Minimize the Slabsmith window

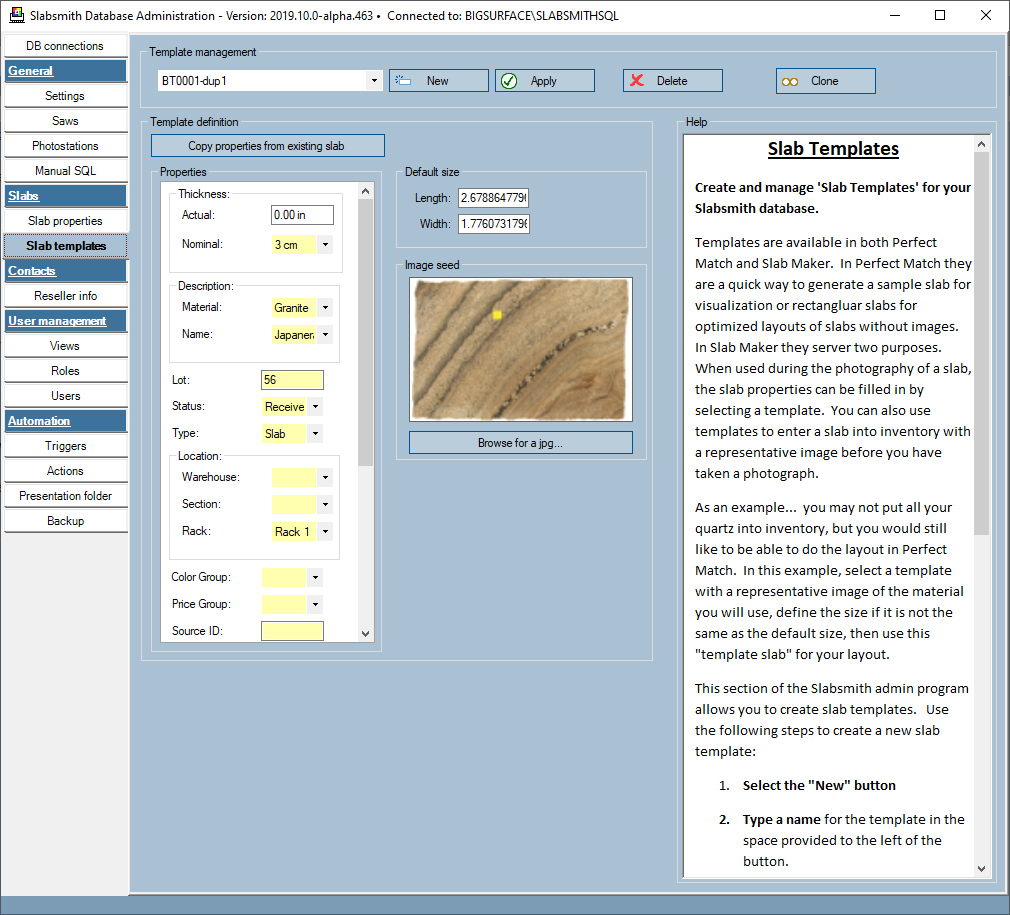click(895, 15)
